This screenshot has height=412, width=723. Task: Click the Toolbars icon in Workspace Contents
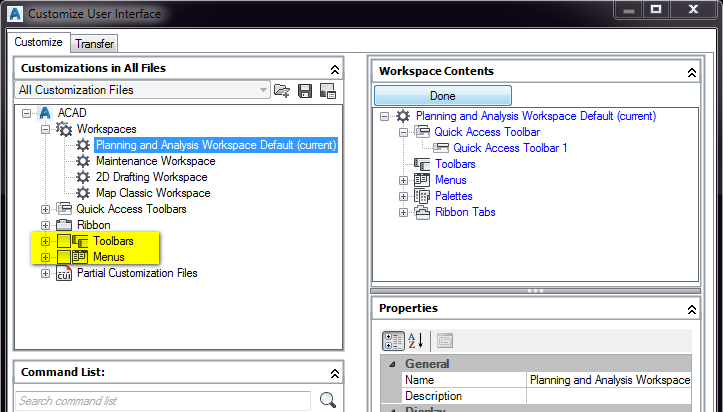tap(422, 164)
